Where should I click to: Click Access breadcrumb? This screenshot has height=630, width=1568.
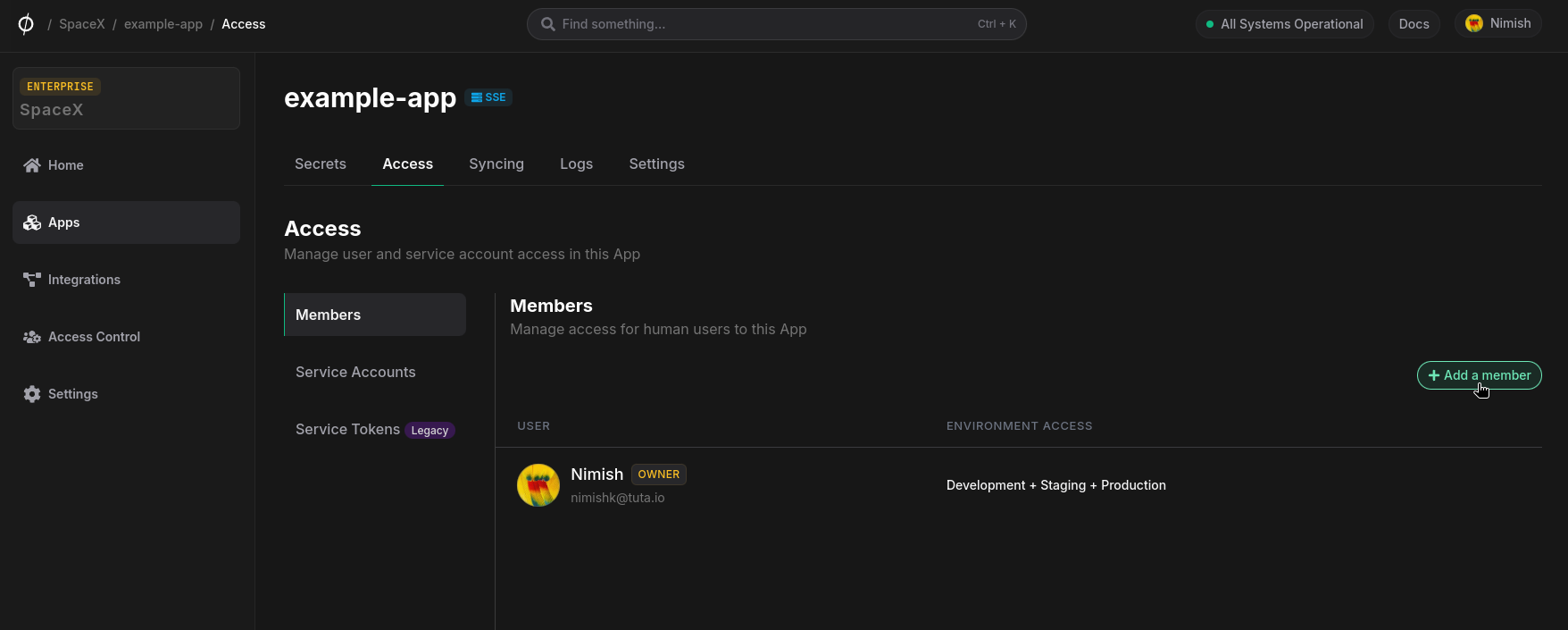coord(244,24)
